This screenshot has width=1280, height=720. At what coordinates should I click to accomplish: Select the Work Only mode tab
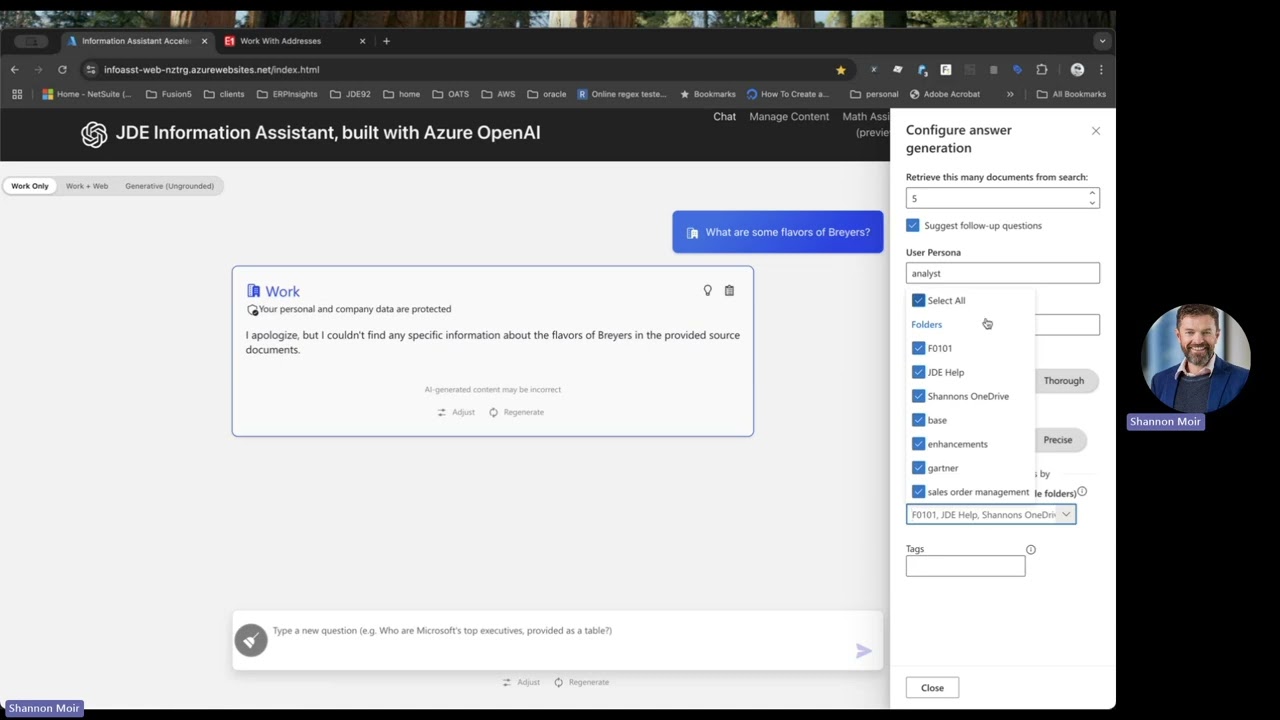[x=30, y=186]
